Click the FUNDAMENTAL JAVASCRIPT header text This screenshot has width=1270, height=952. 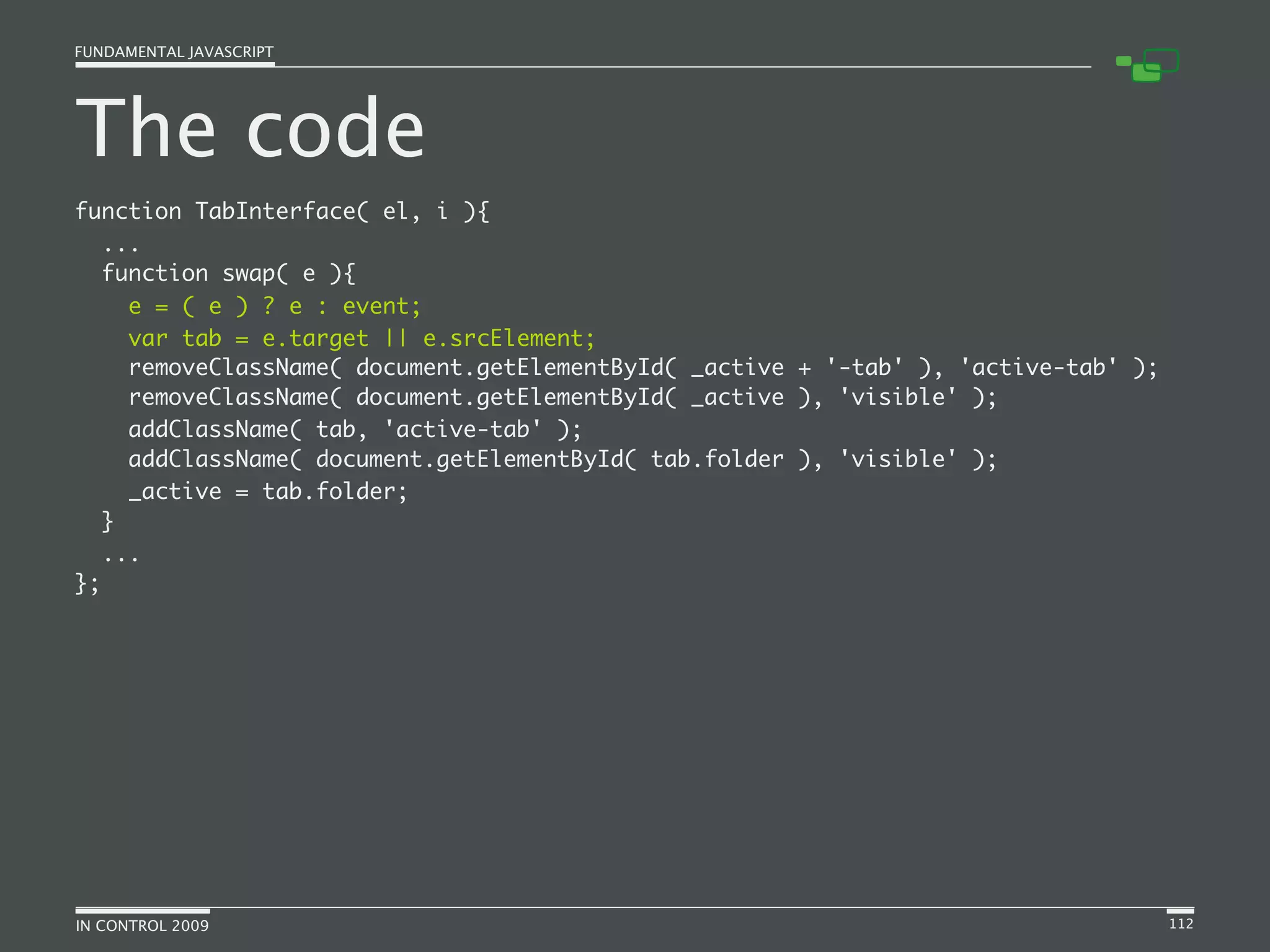pos(174,52)
